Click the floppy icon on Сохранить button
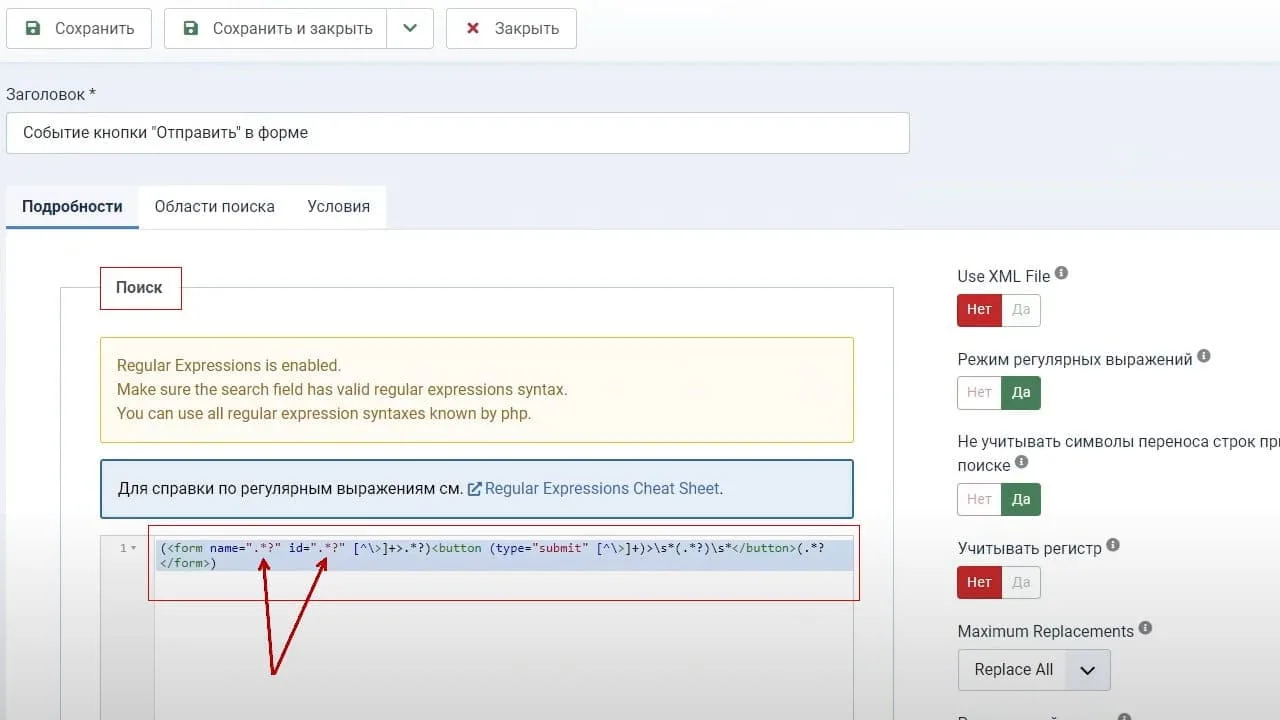This screenshot has width=1280, height=720. (34, 28)
